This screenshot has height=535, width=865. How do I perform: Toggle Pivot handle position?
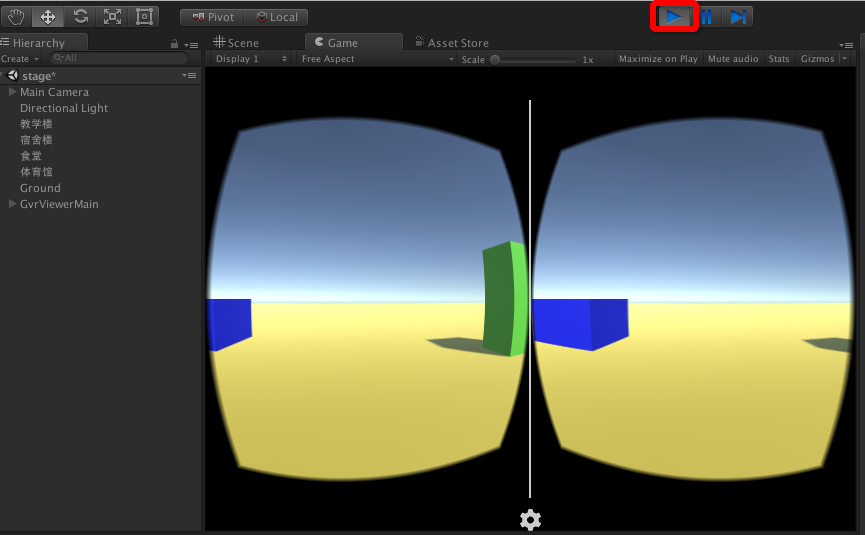click(x=212, y=17)
